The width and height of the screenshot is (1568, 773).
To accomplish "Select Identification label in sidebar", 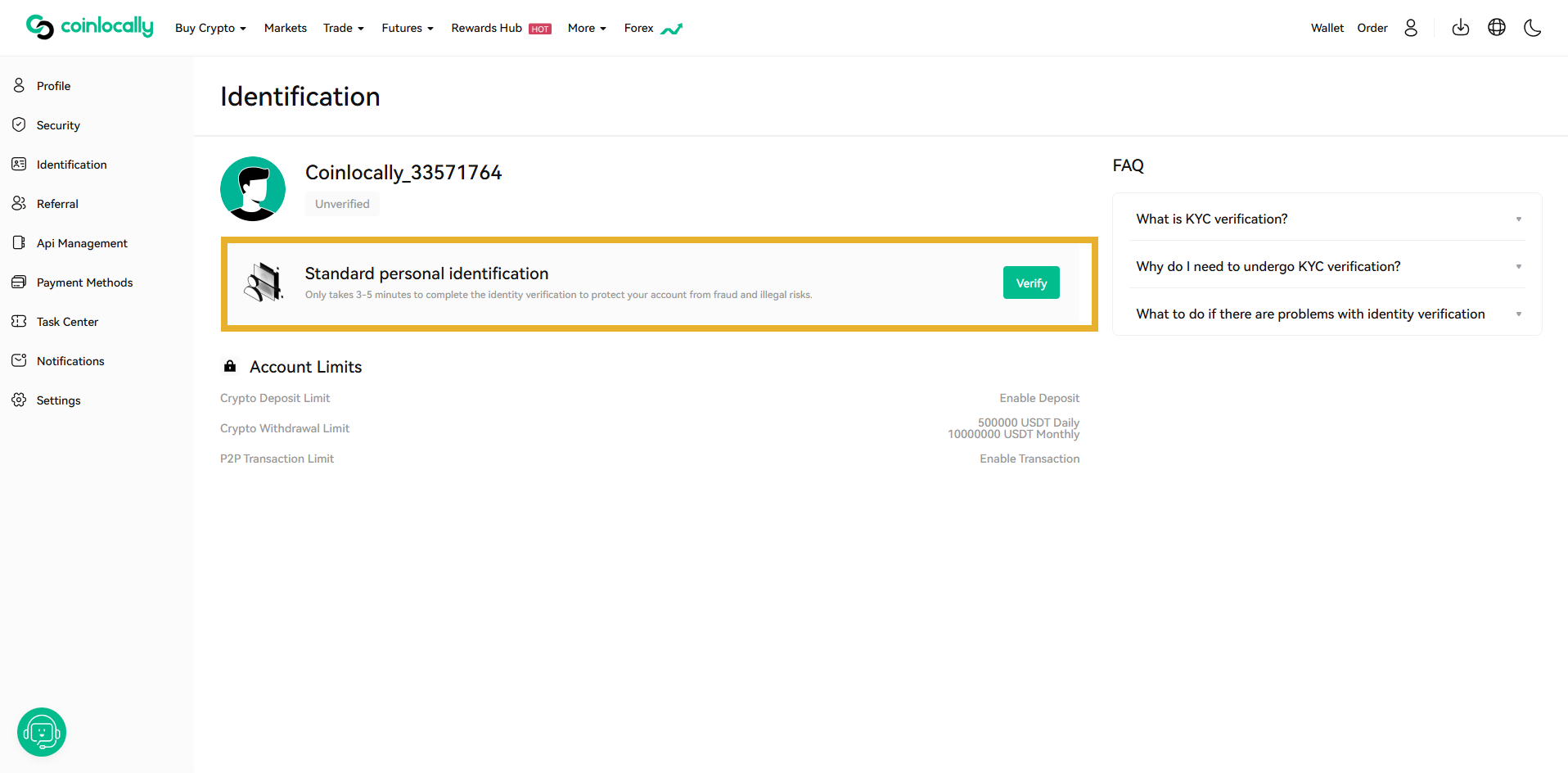I will coord(72,165).
